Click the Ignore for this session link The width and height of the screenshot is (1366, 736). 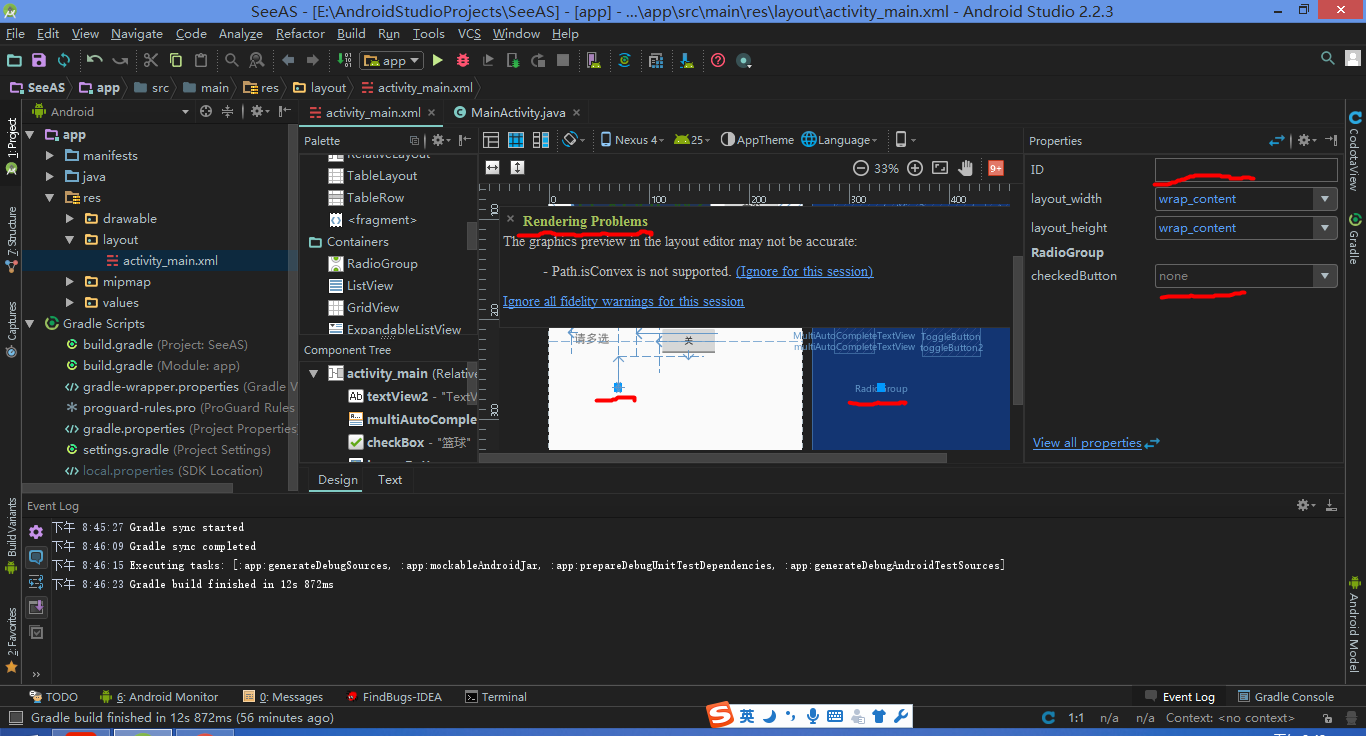804,271
